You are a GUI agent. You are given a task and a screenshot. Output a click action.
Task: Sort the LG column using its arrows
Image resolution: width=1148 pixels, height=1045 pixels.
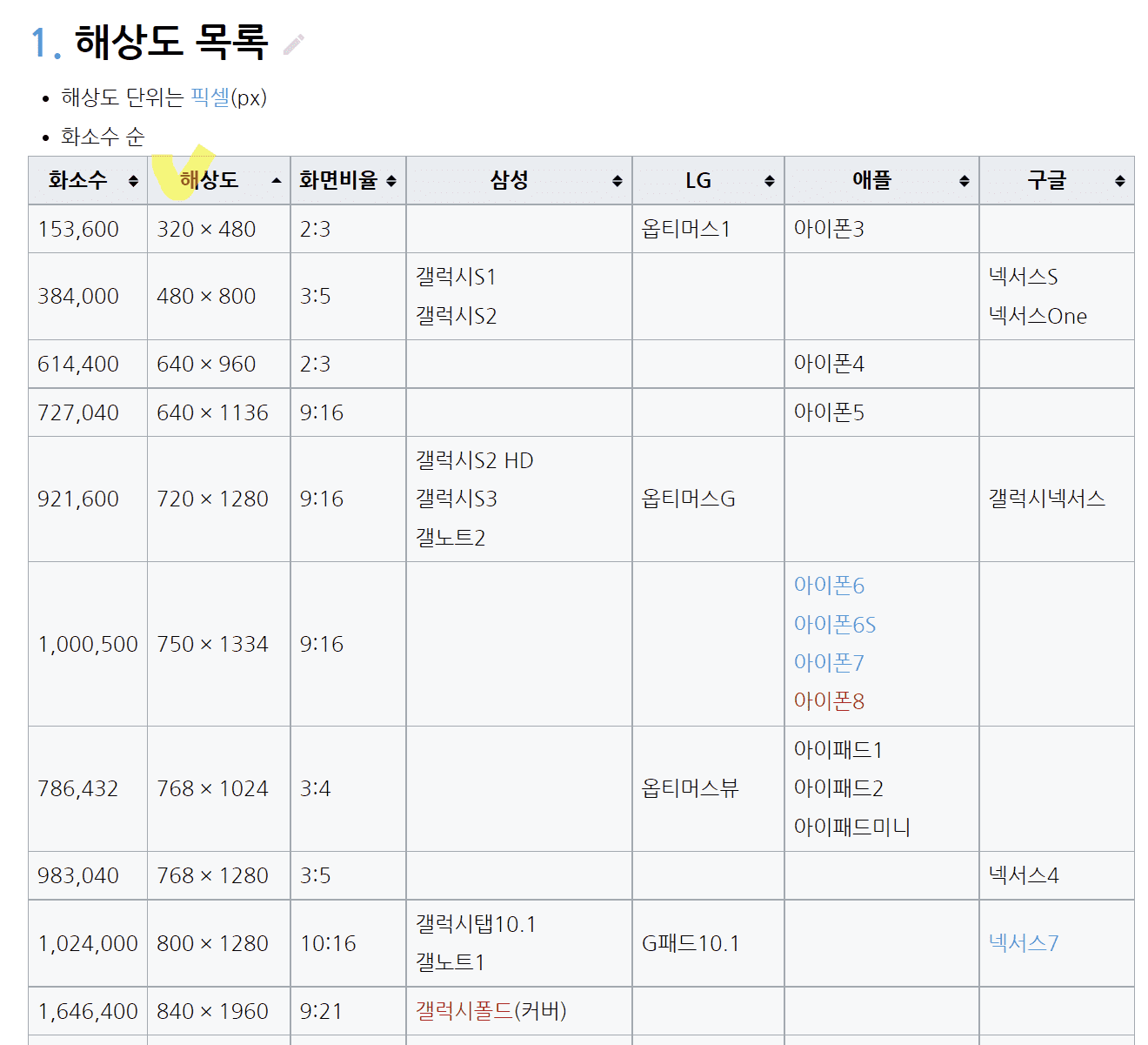pos(770,181)
